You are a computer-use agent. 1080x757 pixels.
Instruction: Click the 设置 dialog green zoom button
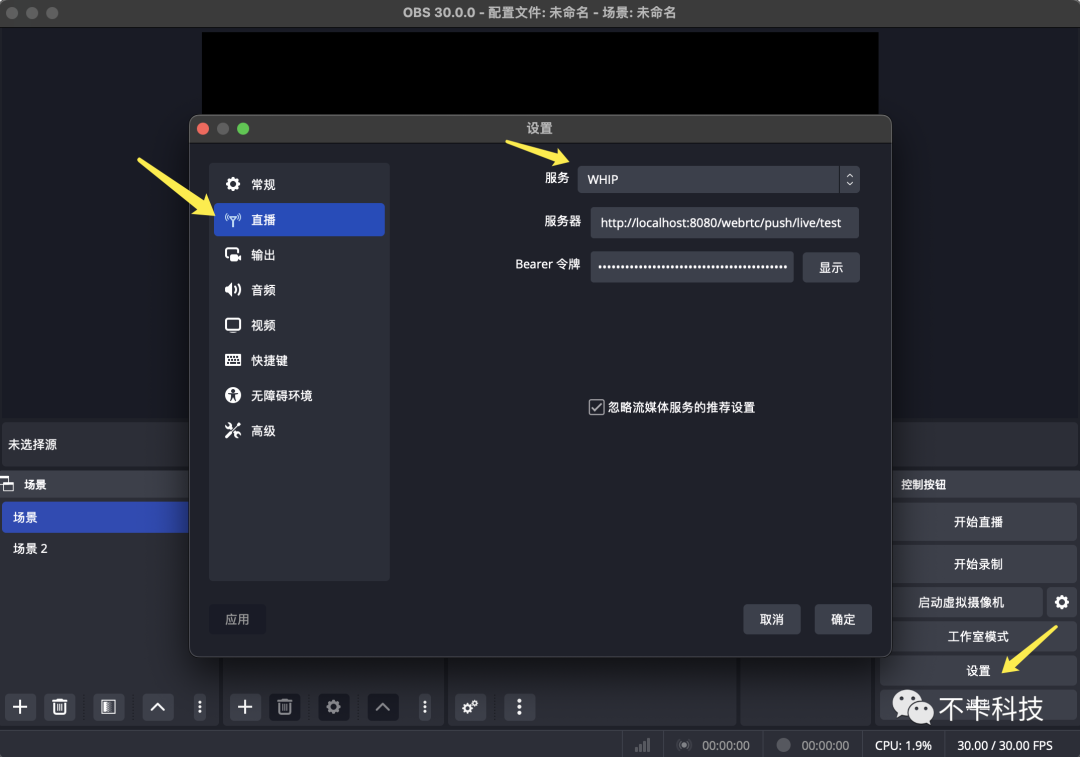243,129
